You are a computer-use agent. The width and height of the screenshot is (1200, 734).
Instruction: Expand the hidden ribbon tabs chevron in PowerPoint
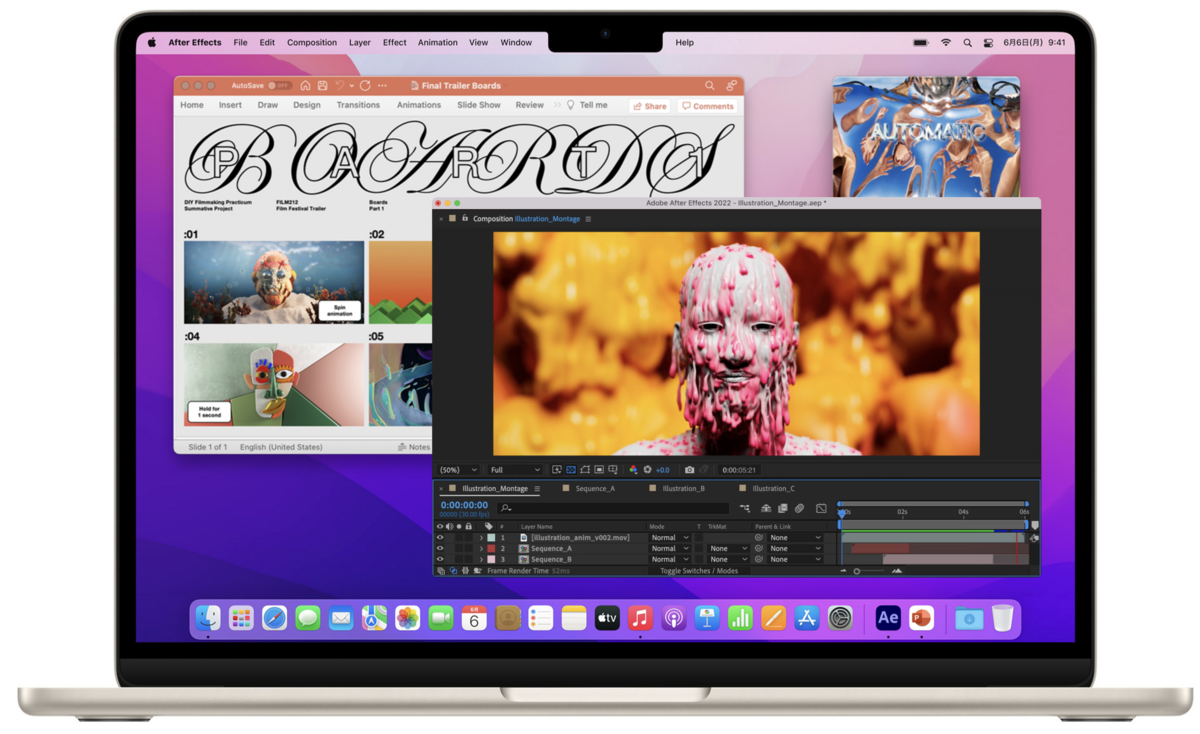(x=558, y=105)
